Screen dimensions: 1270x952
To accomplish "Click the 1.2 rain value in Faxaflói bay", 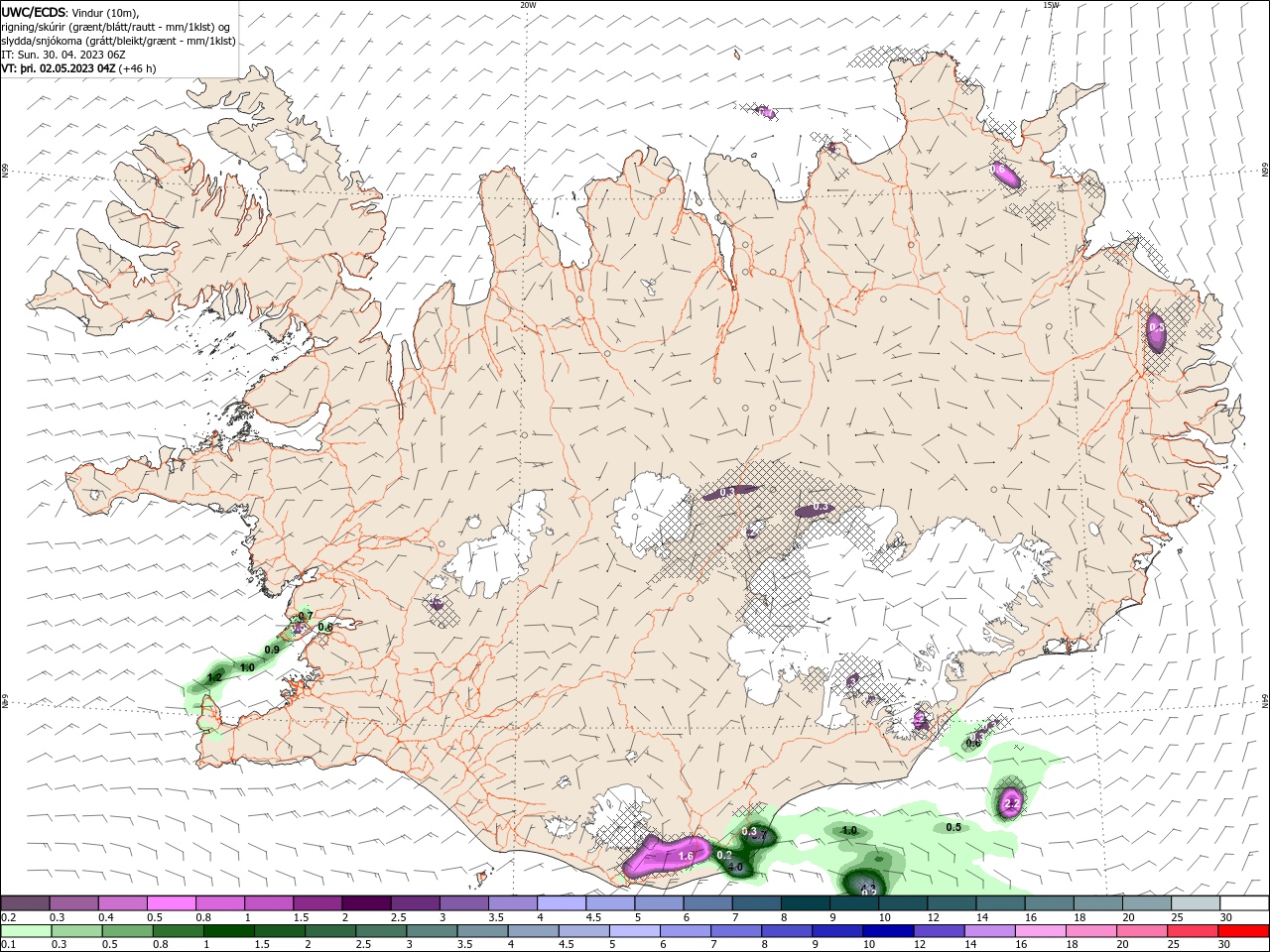I will (214, 678).
